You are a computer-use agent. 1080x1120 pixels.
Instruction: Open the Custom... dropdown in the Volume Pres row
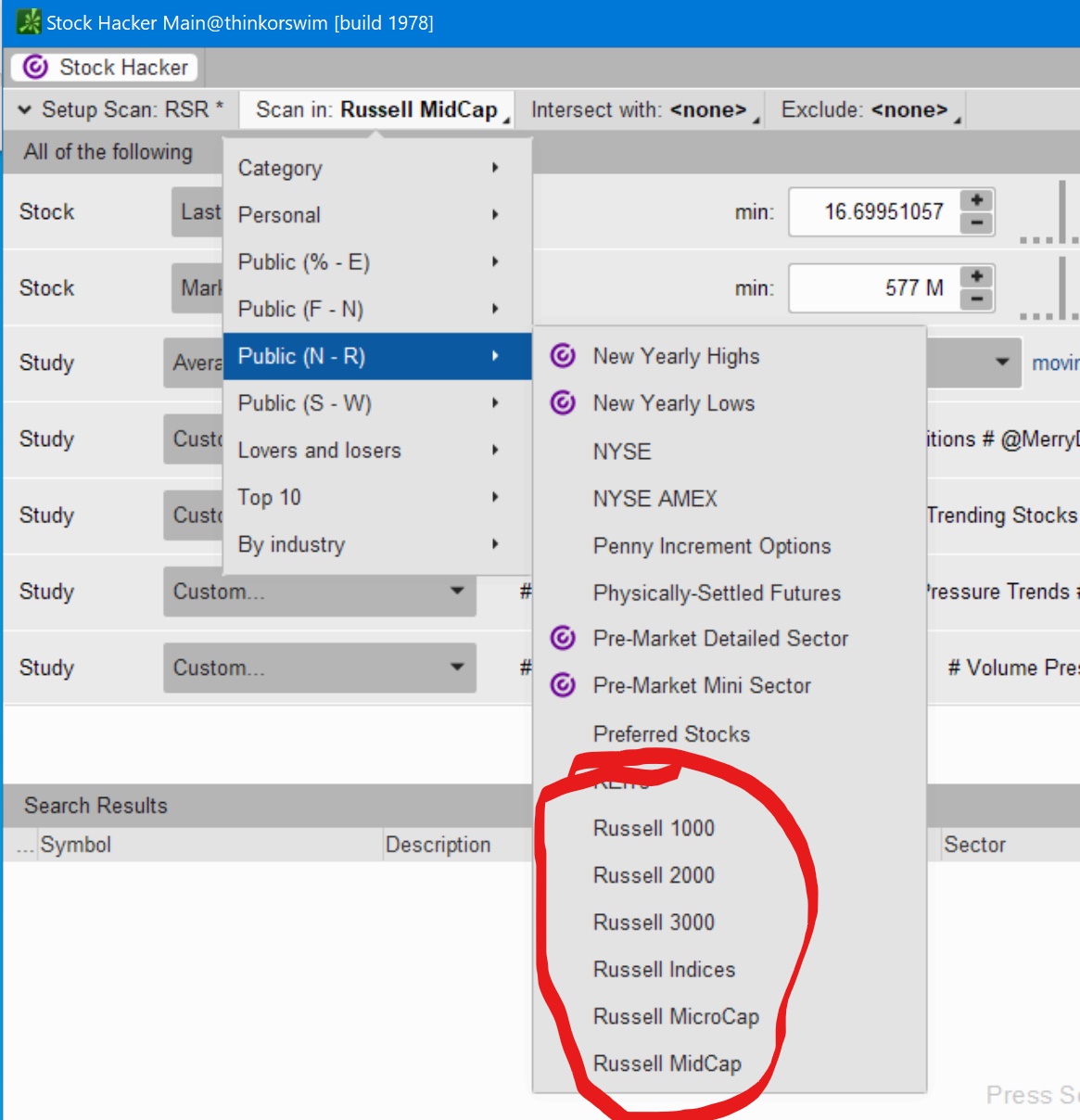(320, 668)
